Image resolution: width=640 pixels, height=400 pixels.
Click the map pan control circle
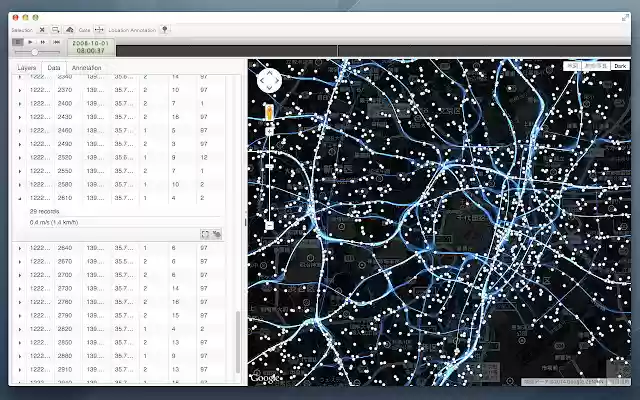click(269, 80)
